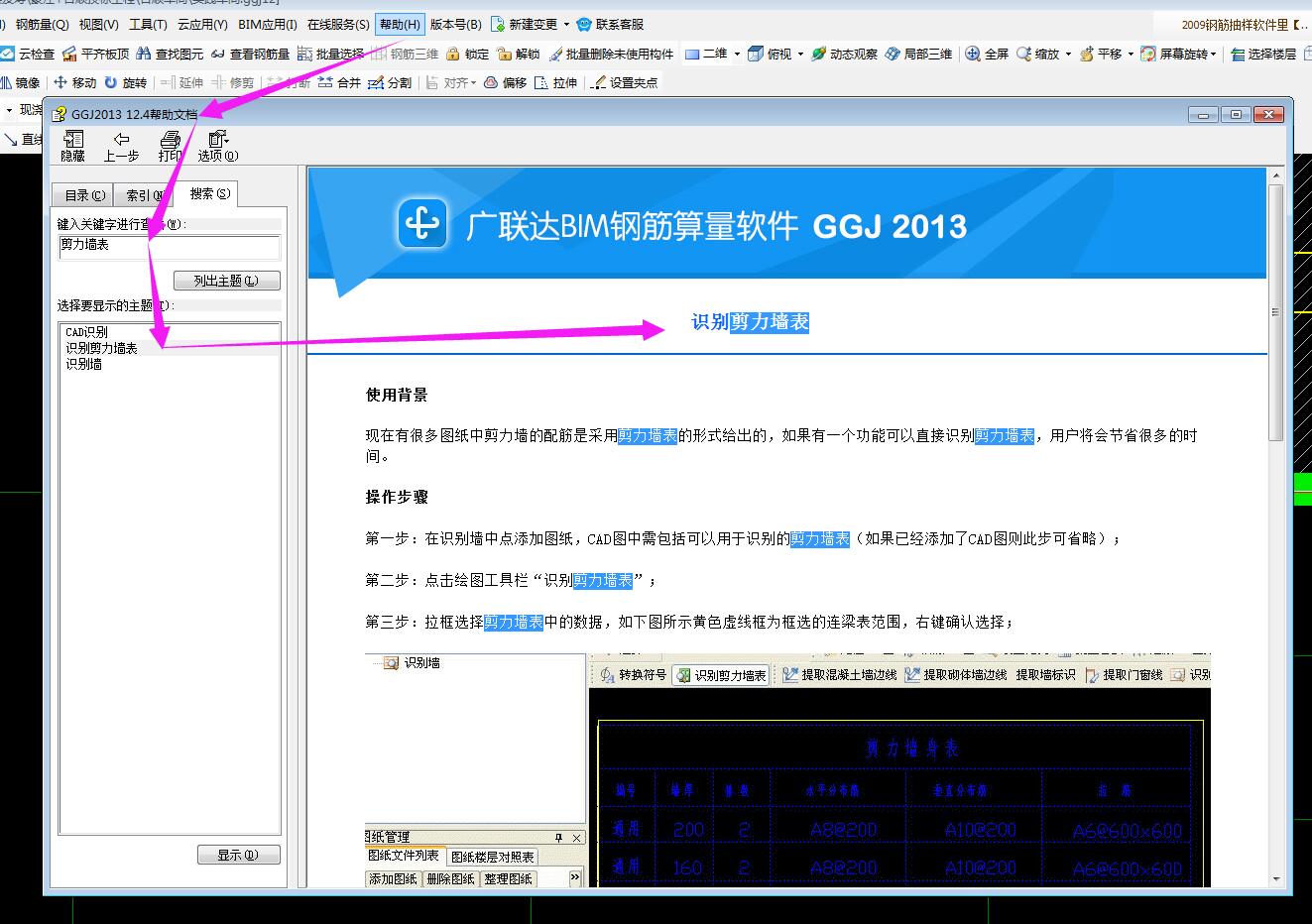Click 识别剪力墙表 button in embedded screenshot
Viewport: 1312px width, 924px height.
tap(721, 675)
